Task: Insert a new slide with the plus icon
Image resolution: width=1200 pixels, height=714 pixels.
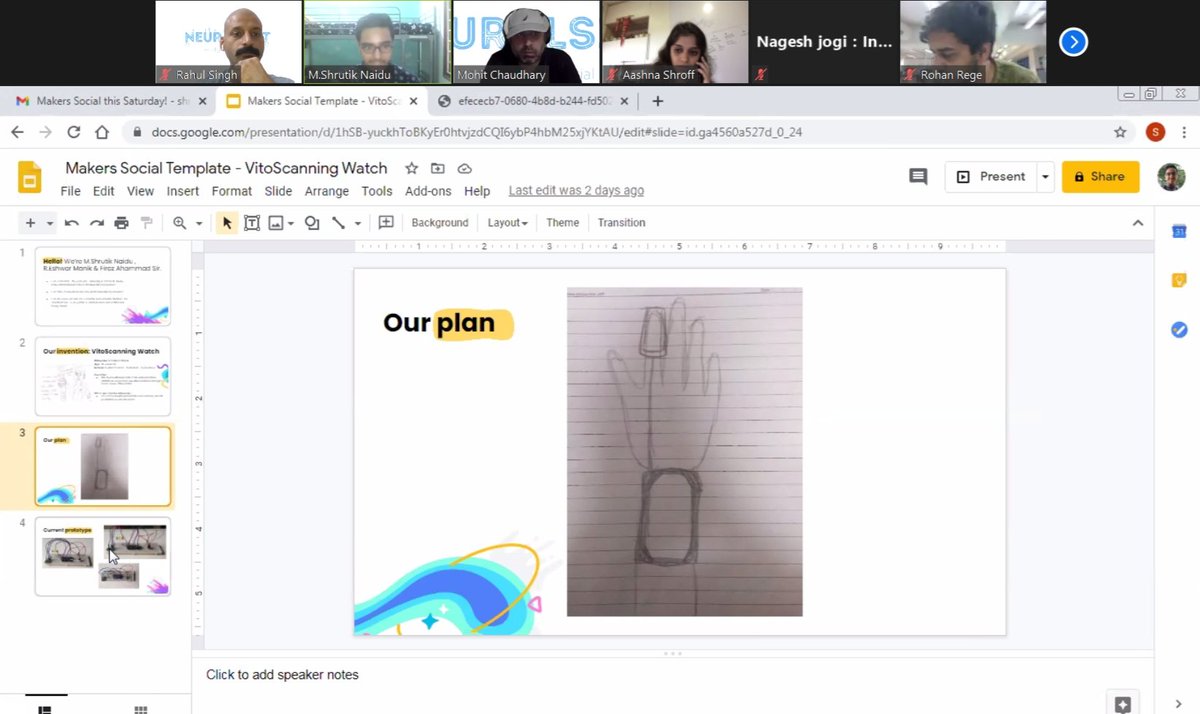Action: (x=28, y=222)
